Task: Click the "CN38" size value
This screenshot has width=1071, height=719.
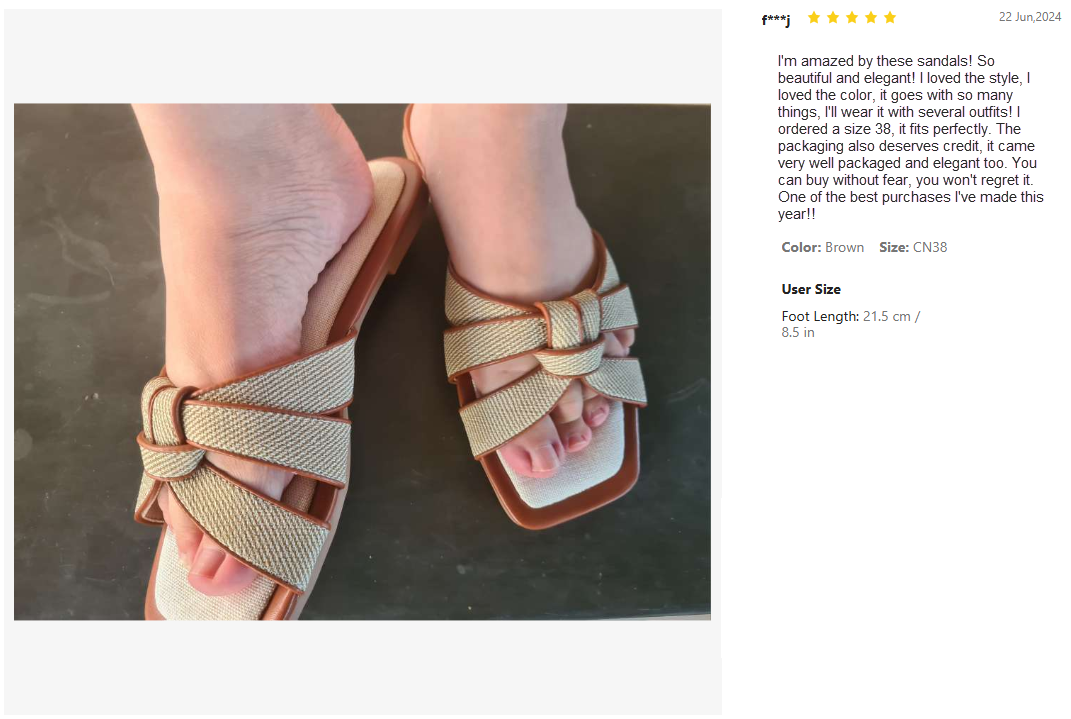Action: pyautogui.click(x=930, y=247)
